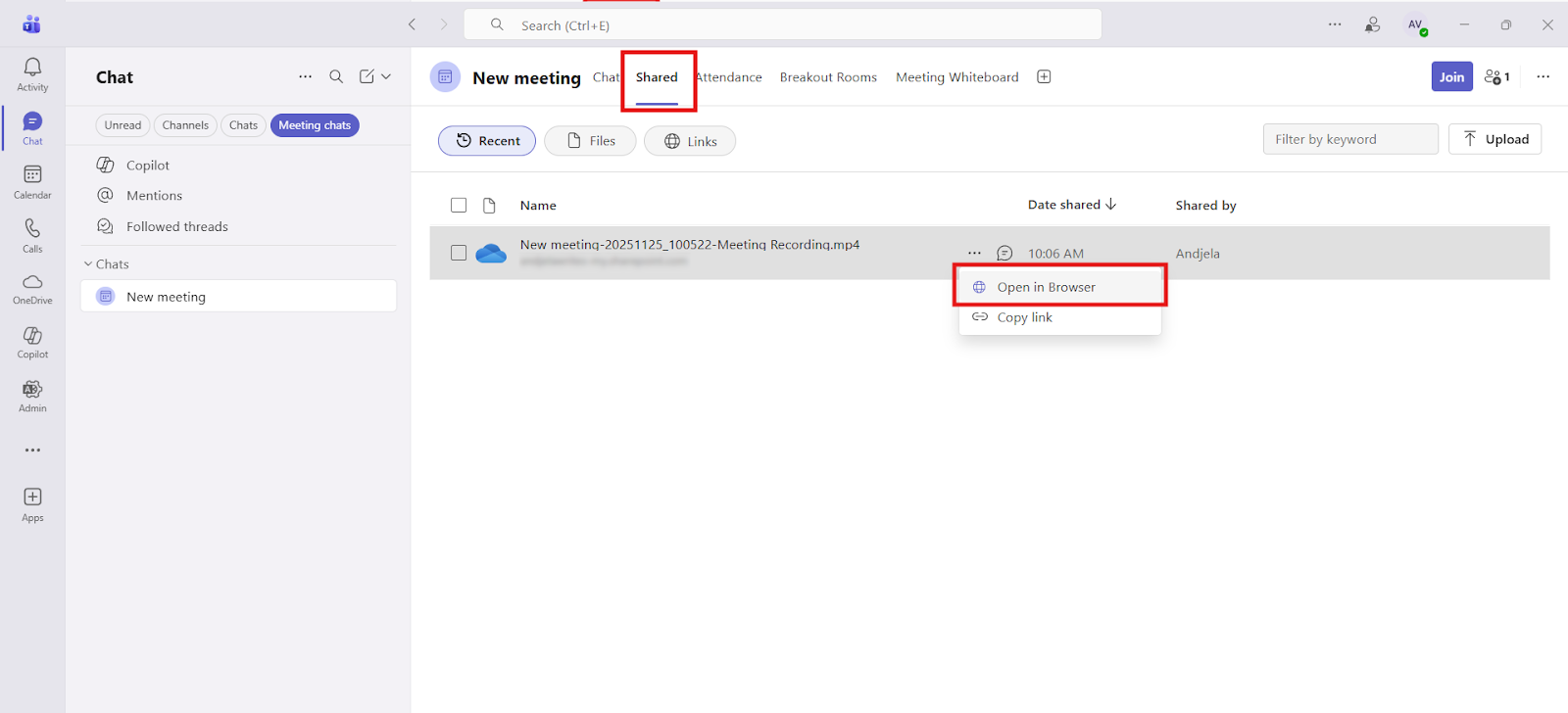Image resolution: width=1568 pixels, height=713 pixels.
Task: Collapse the Chats section
Action: 88,264
